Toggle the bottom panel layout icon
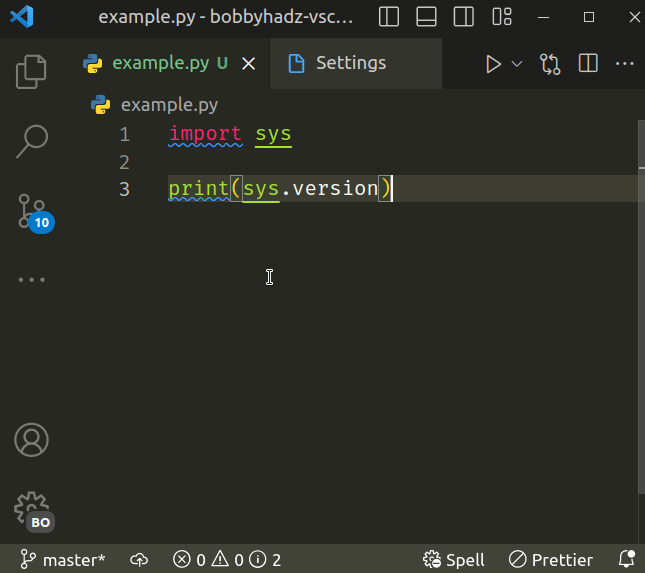The image size is (645, 573). (426, 17)
